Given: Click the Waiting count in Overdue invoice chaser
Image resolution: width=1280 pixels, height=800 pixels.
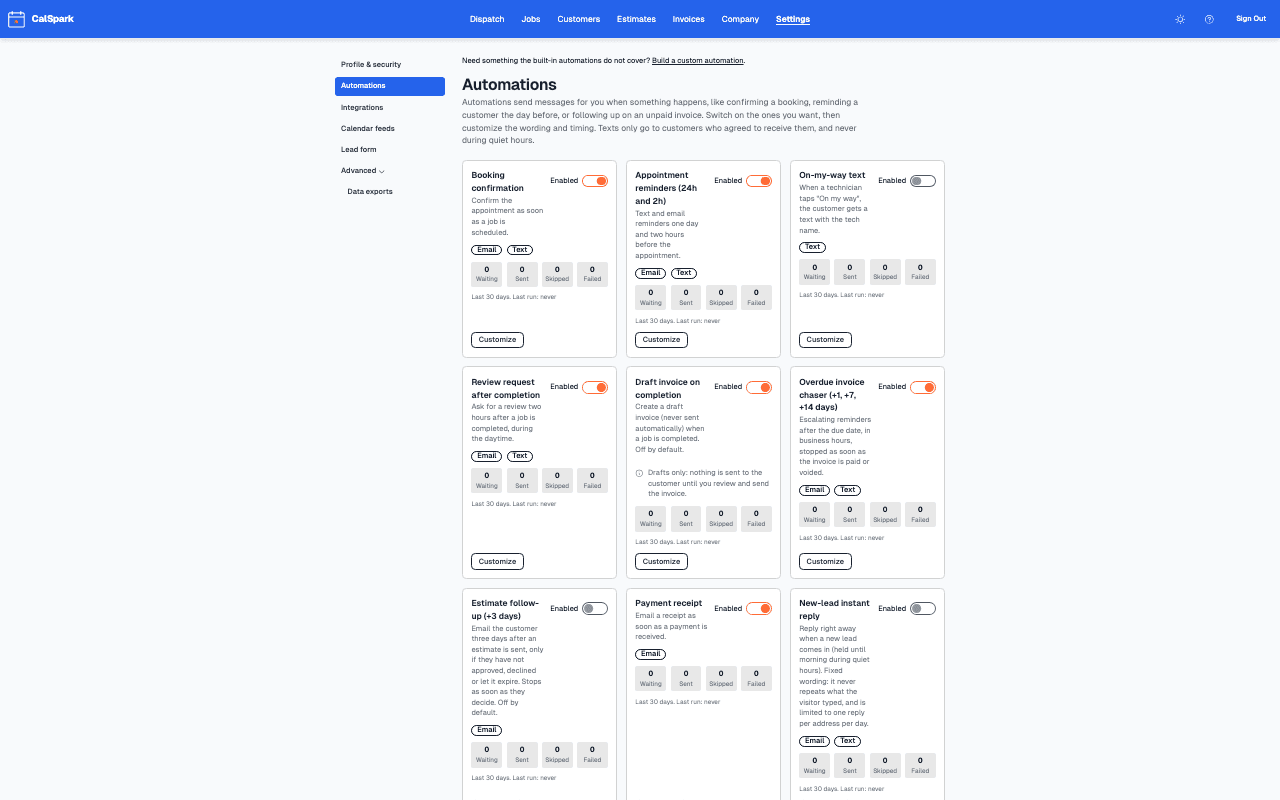Looking at the screenshot, I should point(815,514).
